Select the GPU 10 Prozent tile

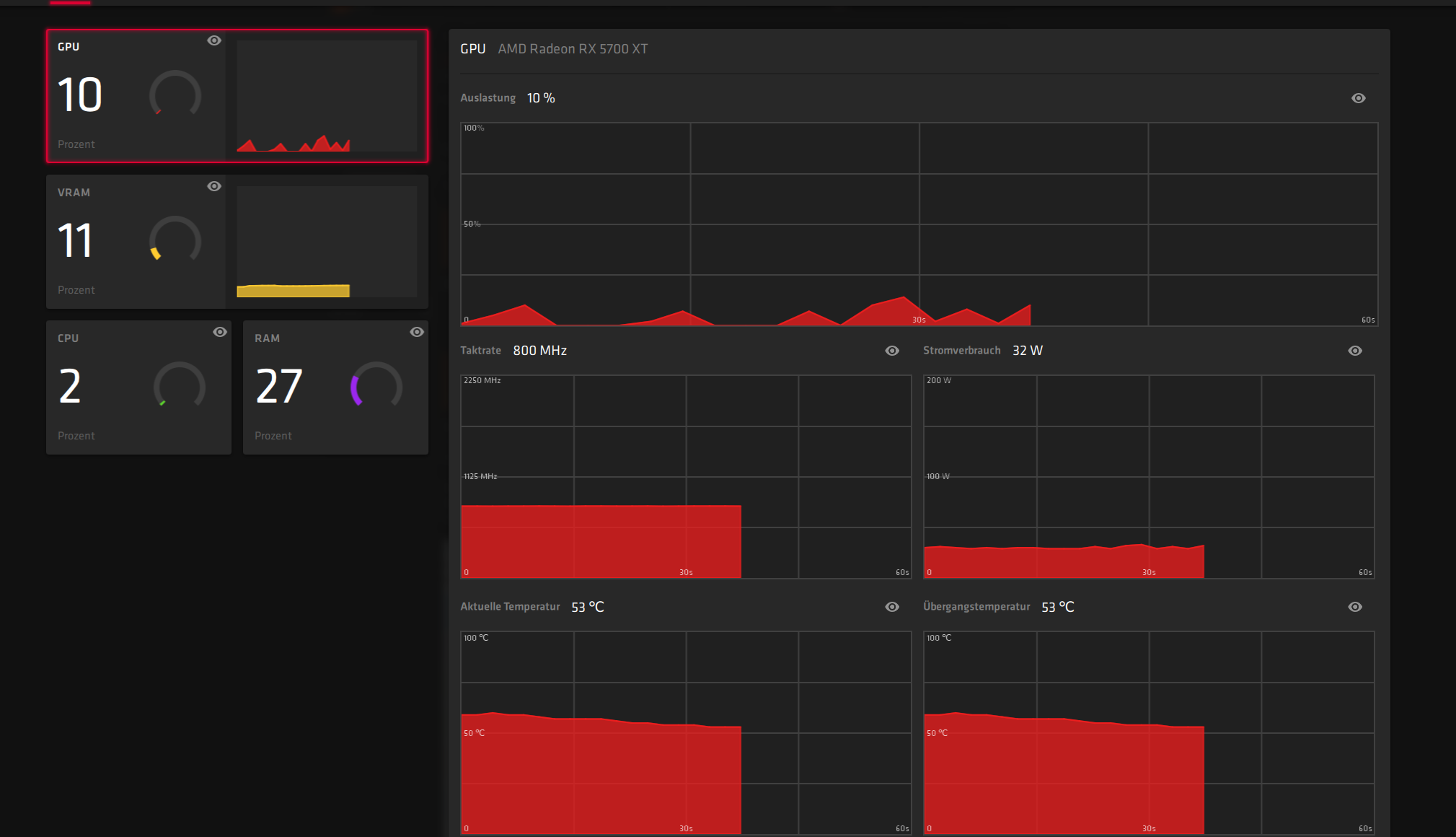click(237, 96)
